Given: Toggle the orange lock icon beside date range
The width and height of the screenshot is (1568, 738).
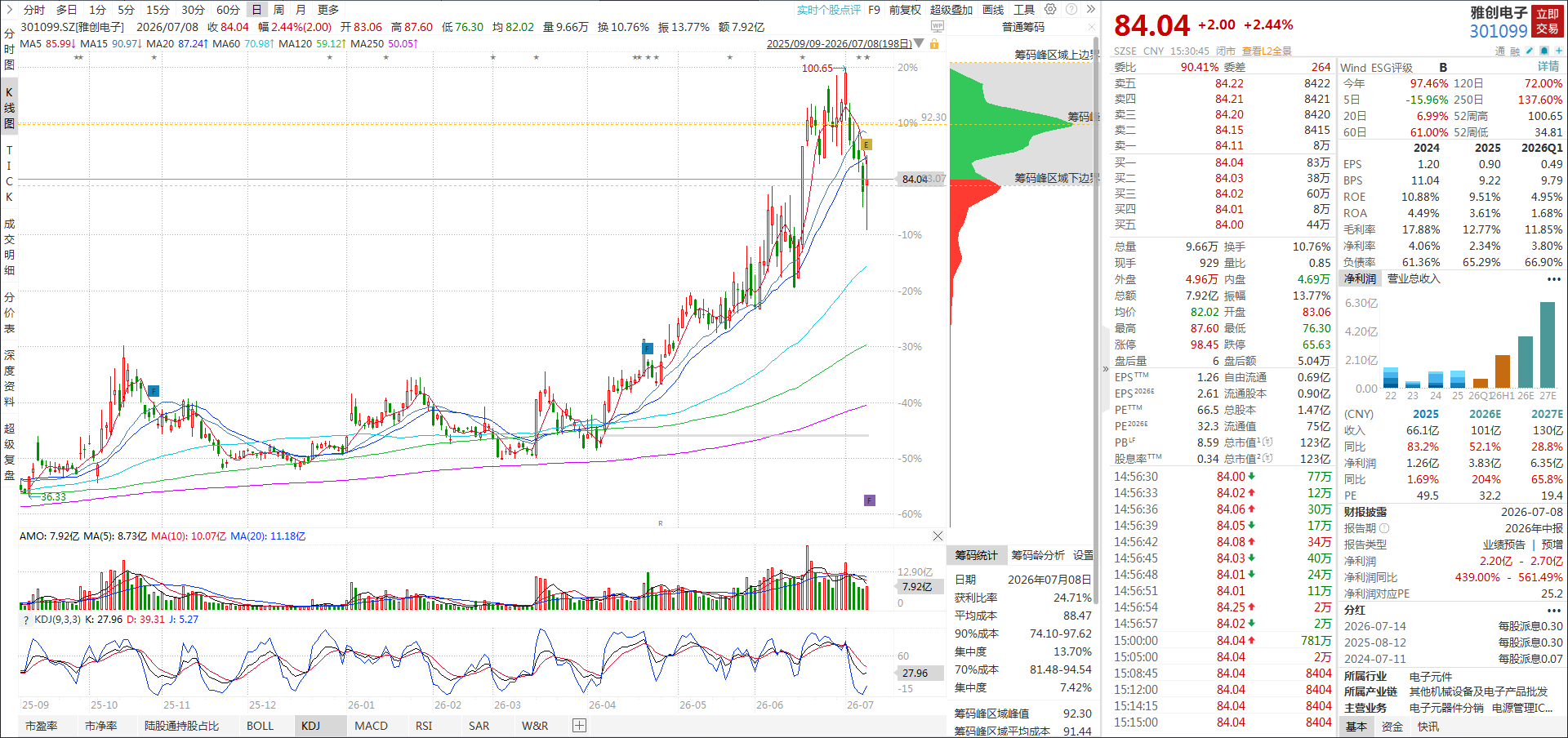Looking at the screenshot, I should tap(934, 43).
